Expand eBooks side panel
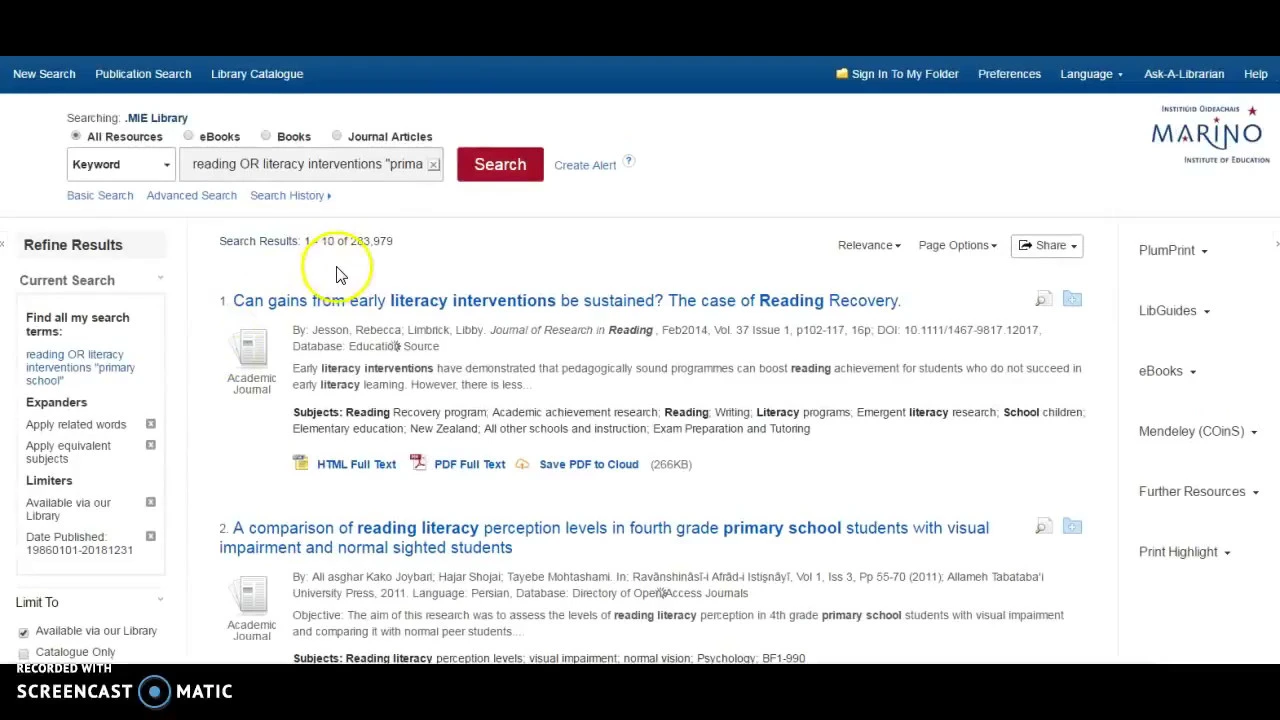 coord(1167,371)
